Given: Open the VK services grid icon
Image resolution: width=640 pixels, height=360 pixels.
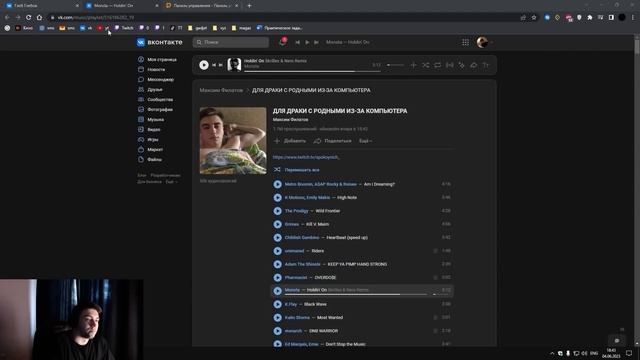Looking at the screenshot, I should click(465, 42).
